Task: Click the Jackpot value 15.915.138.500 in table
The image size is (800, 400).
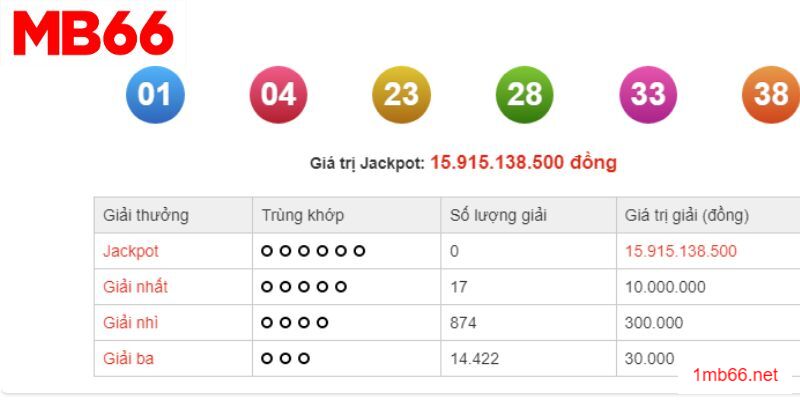Action: [681, 251]
